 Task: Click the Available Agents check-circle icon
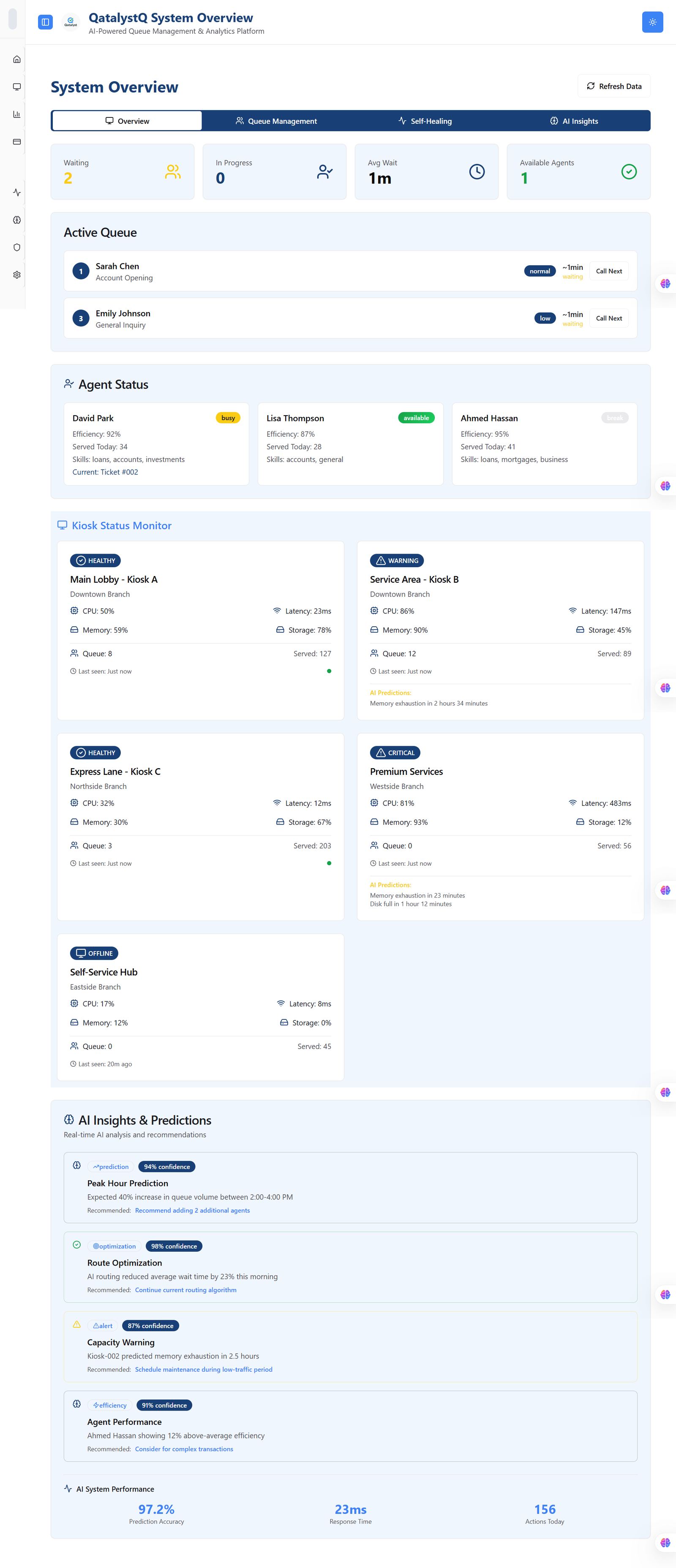(x=629, y=171)
